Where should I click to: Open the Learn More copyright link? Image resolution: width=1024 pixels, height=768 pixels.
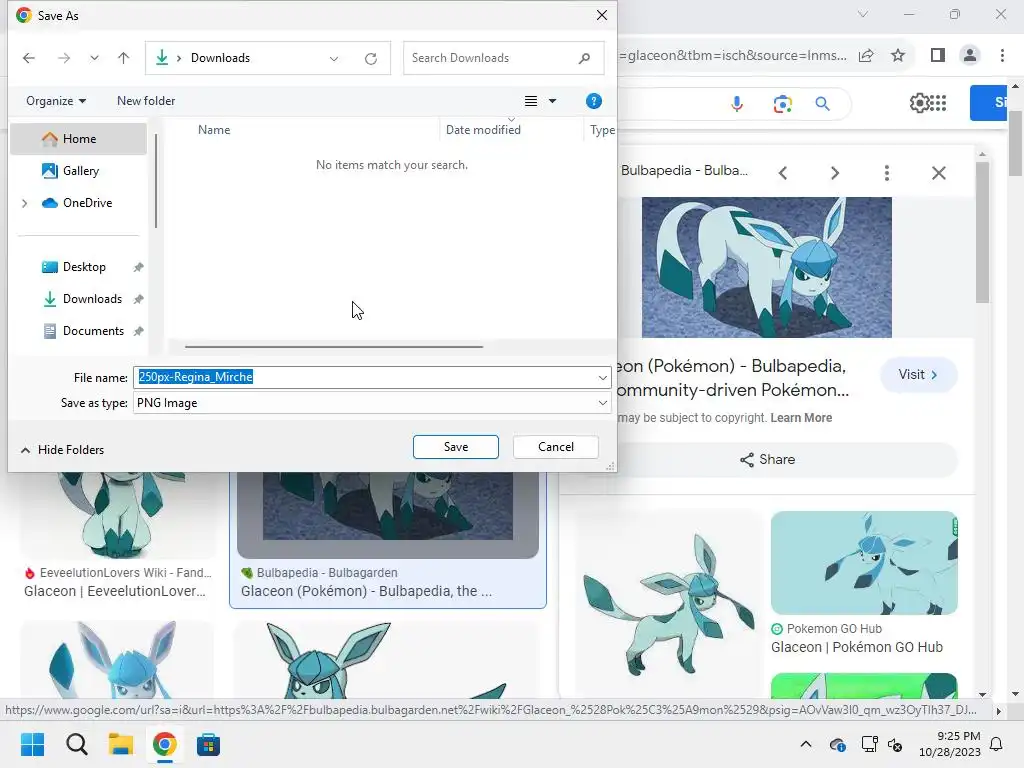[801, 418]
